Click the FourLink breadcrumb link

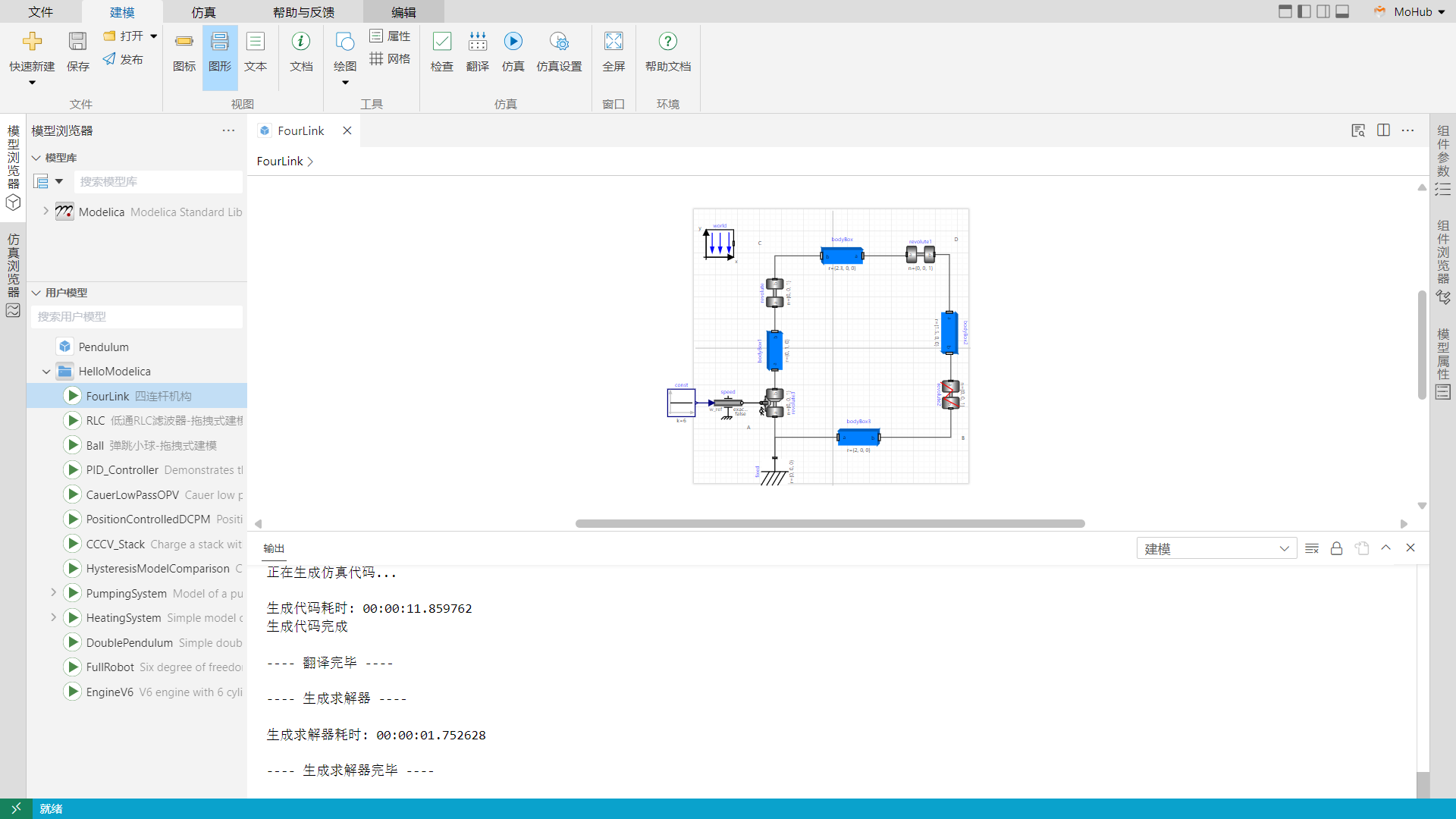click(x=280, y=161)
